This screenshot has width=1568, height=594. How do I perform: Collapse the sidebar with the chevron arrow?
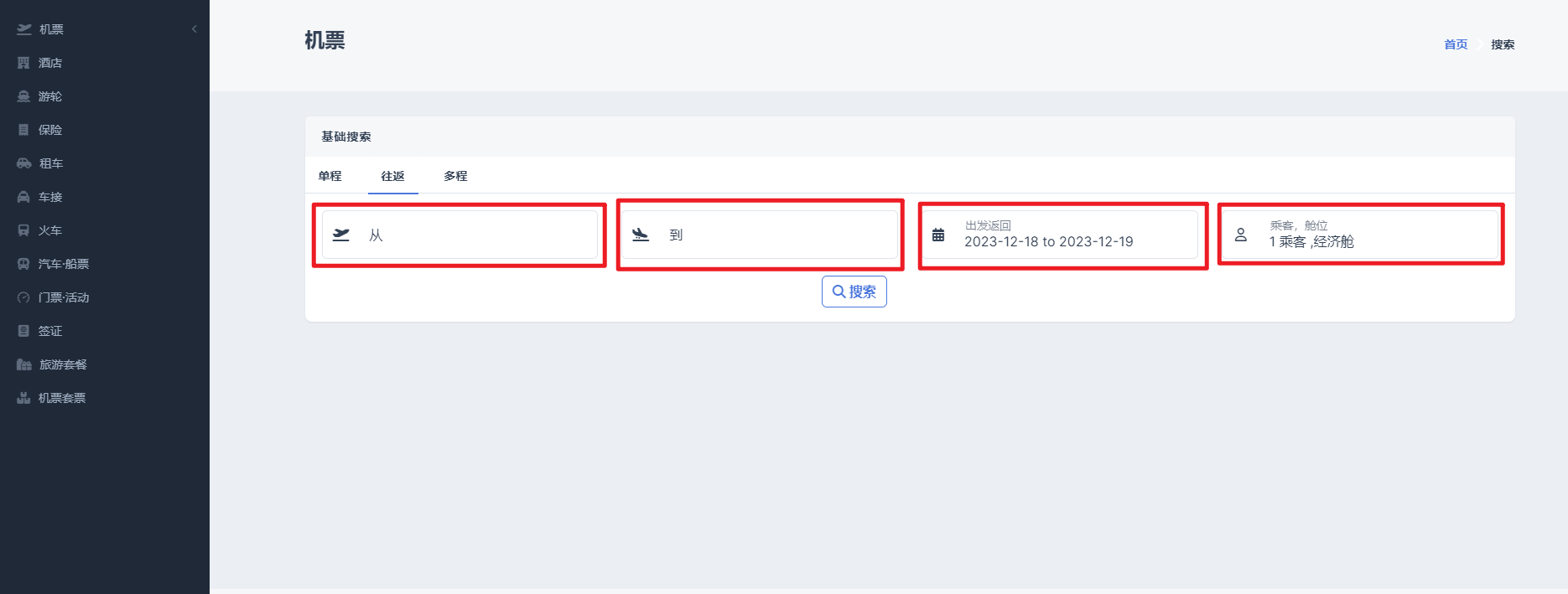coord(195,29)
